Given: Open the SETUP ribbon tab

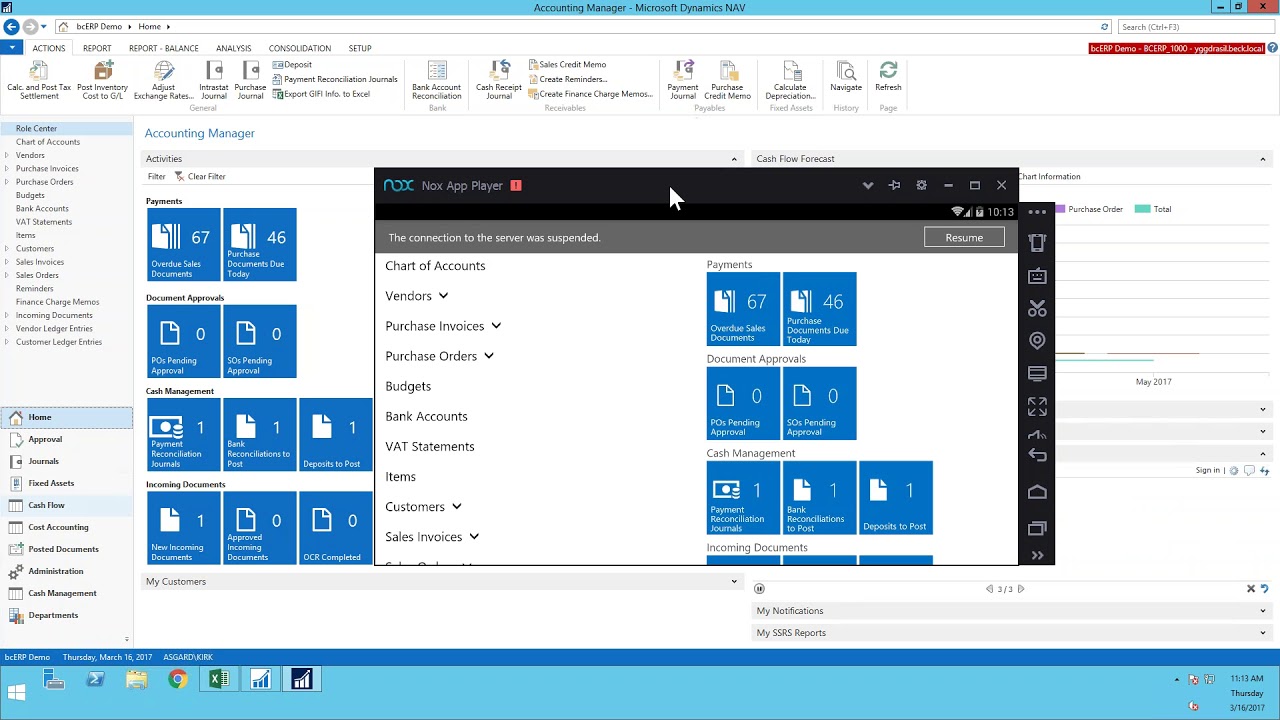Looking at the screenshot, I should coord(360,48).
